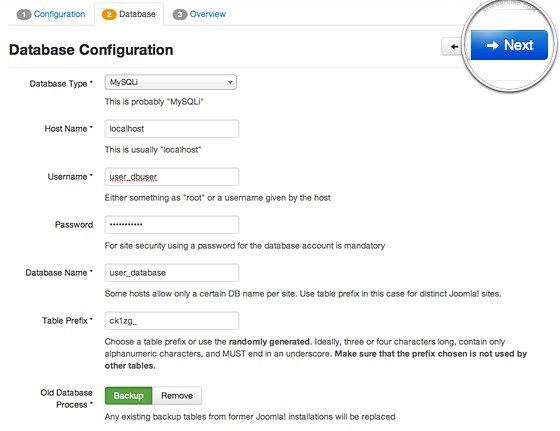The width and height of the screenshot is (560, 431).
Task: Click the "This is probably MySQLi" hint
Action: (154, 102)
